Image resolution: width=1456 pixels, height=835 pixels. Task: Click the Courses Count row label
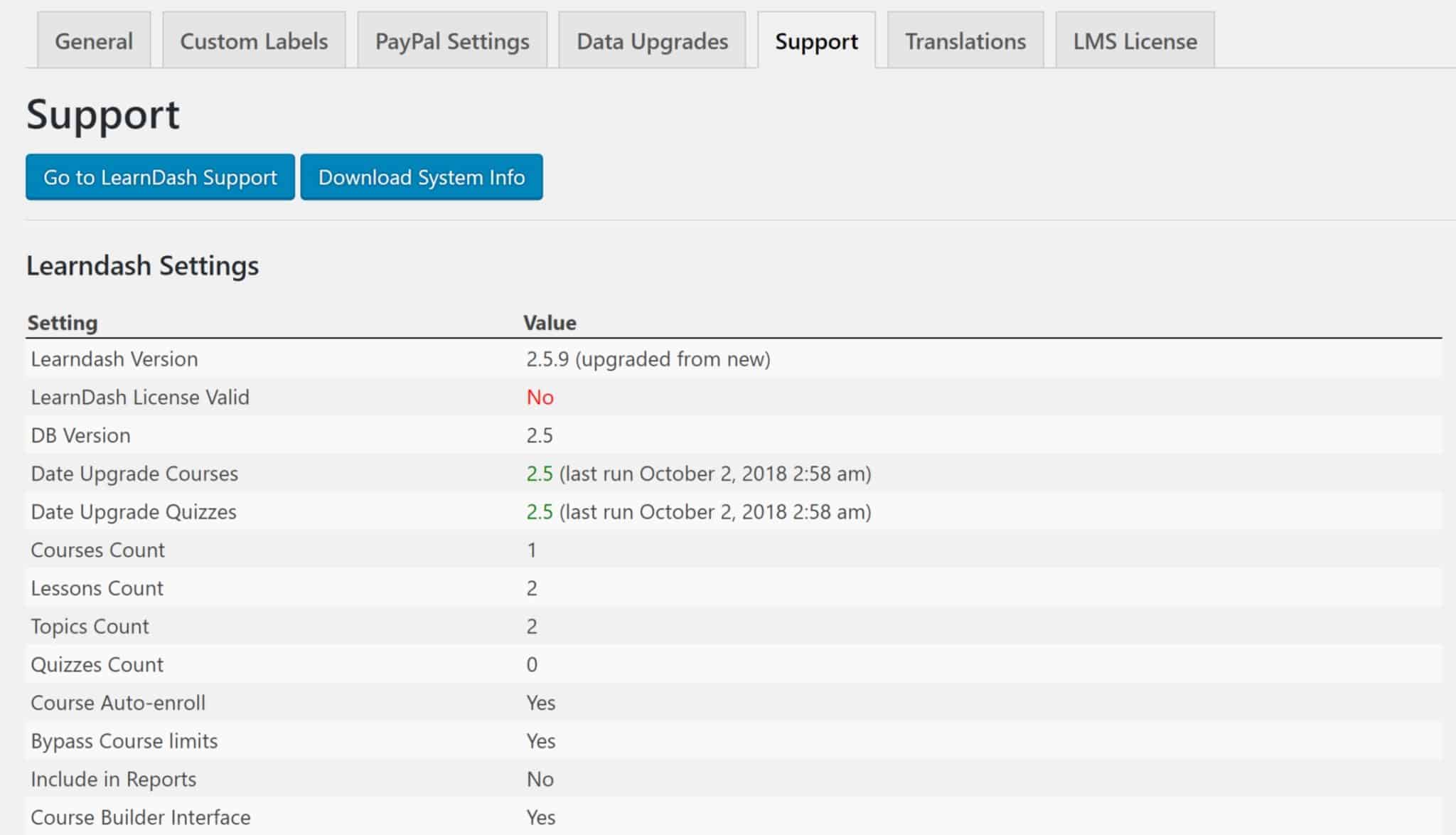tap(97, 551)
